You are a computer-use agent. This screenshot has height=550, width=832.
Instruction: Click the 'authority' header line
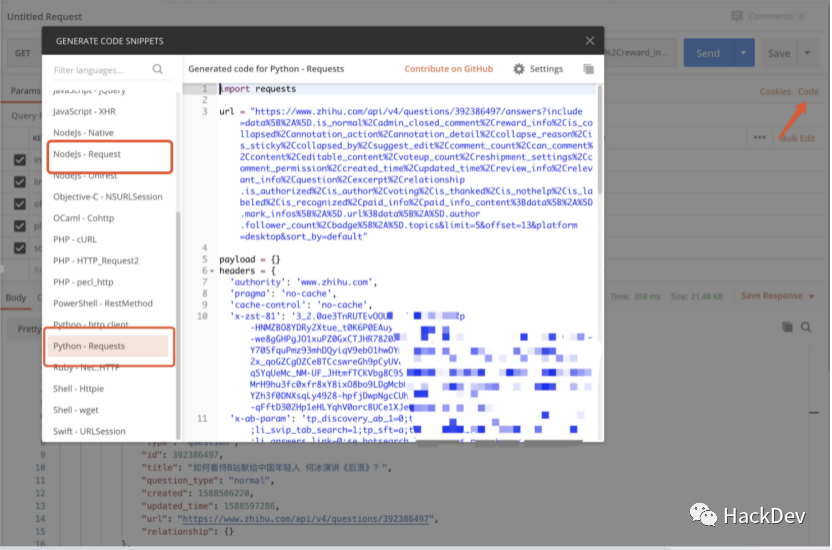point(304,282)
